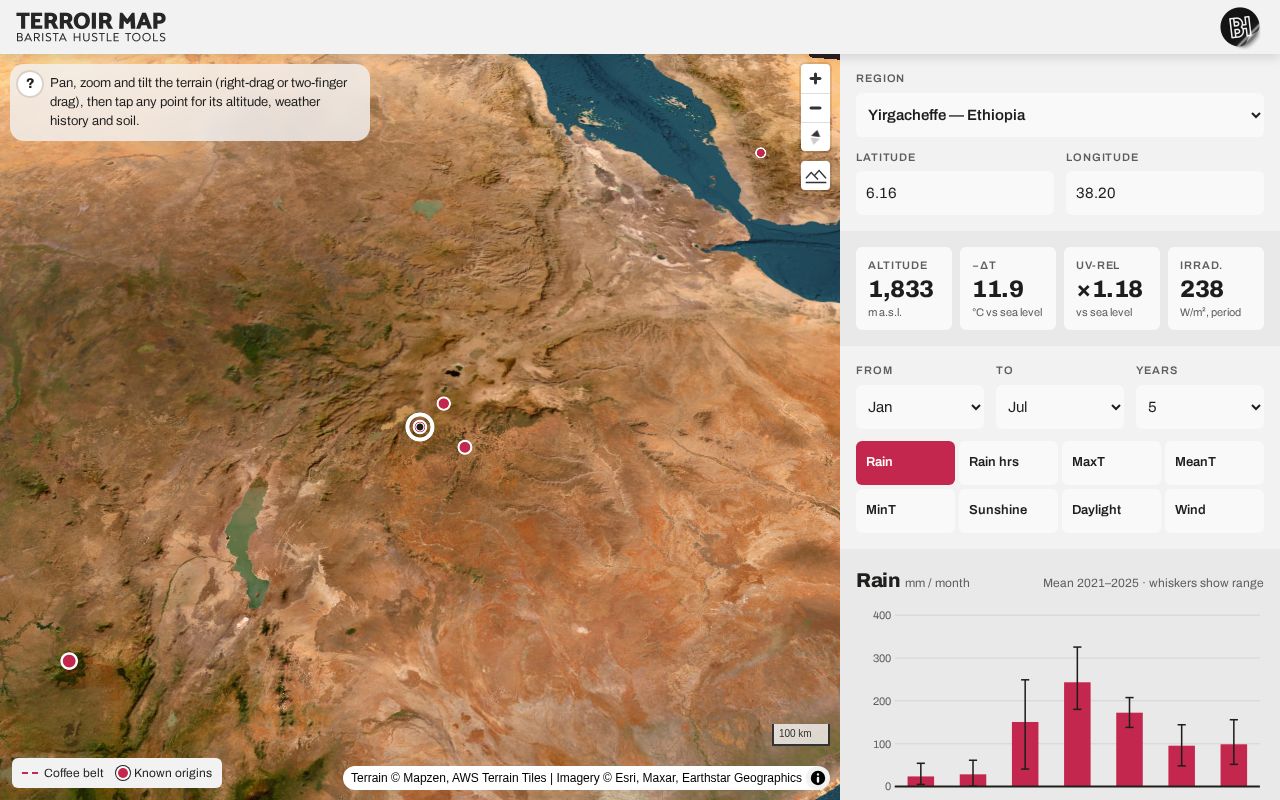Click the "Barista Hustle Tools" subtitle
The image size is (1280, 800).
point(91,37)
